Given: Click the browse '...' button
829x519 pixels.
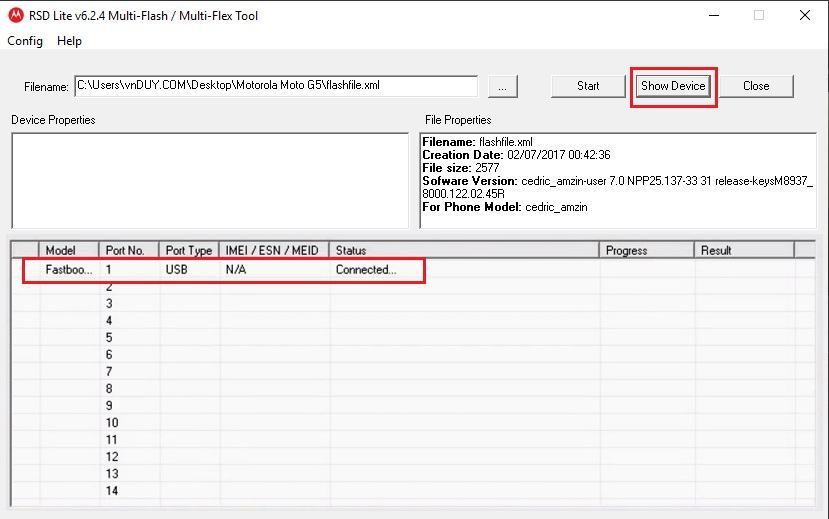Looking at the screenshot, I should 503,87.
